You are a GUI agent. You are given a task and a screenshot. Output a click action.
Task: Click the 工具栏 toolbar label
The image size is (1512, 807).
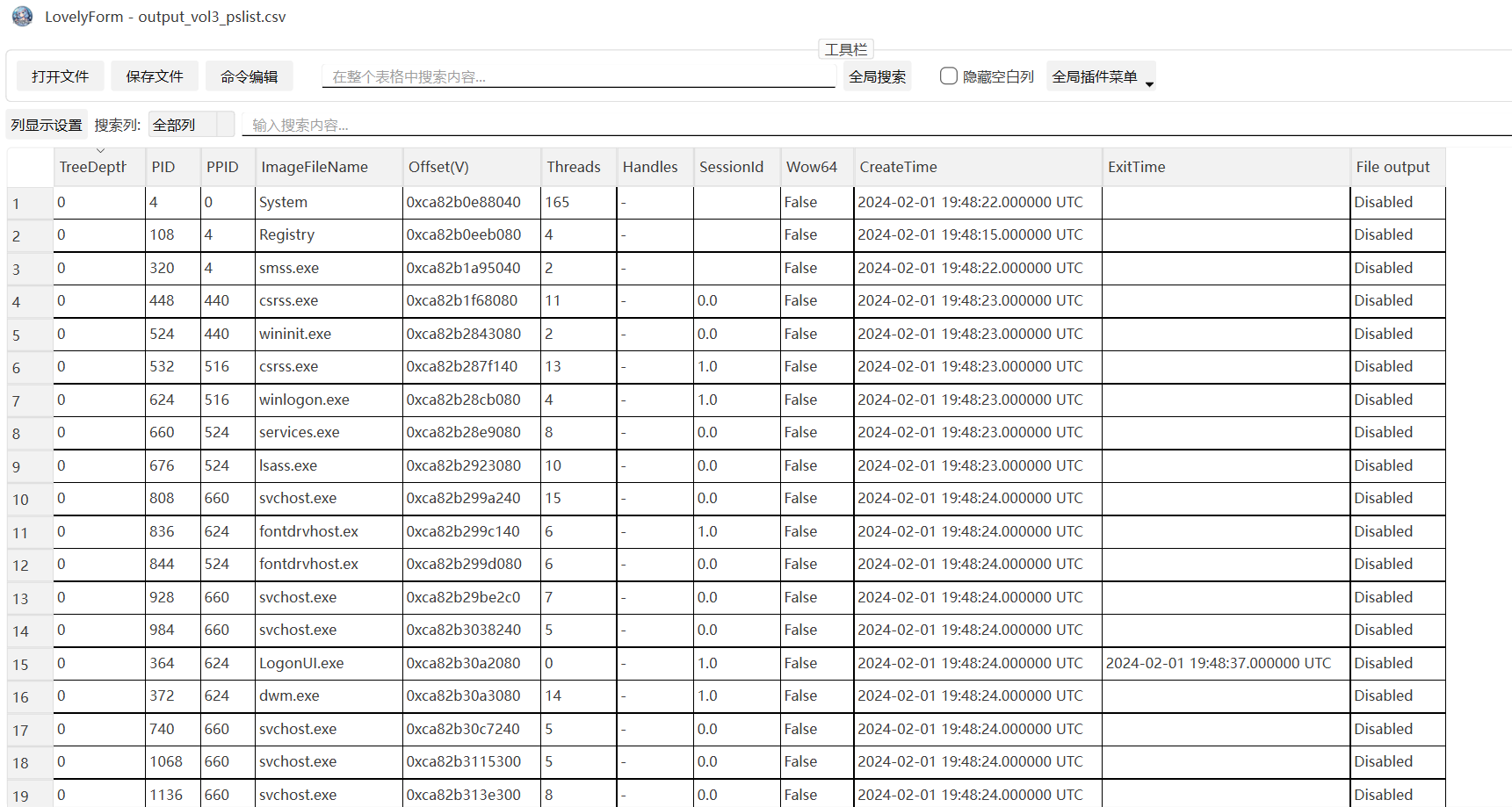845,49
